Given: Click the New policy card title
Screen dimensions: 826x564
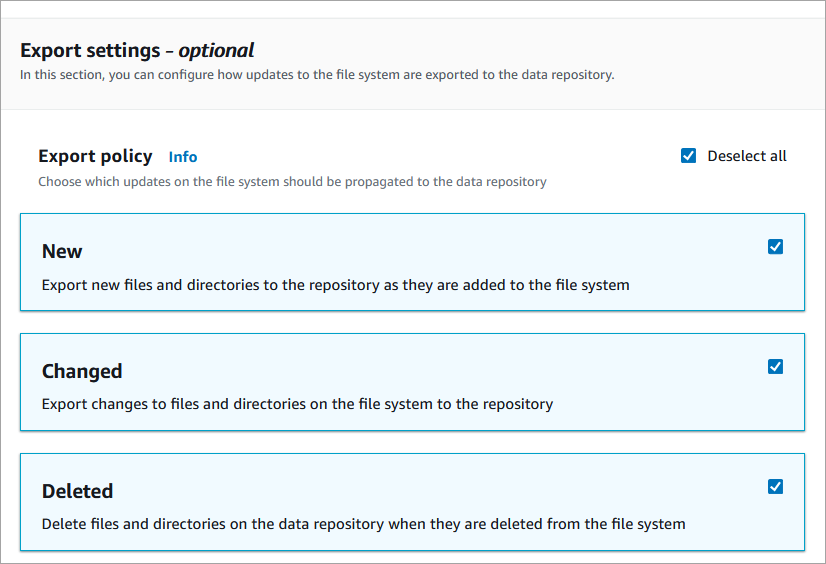Looking at the screenshot, I should (62, 251).
